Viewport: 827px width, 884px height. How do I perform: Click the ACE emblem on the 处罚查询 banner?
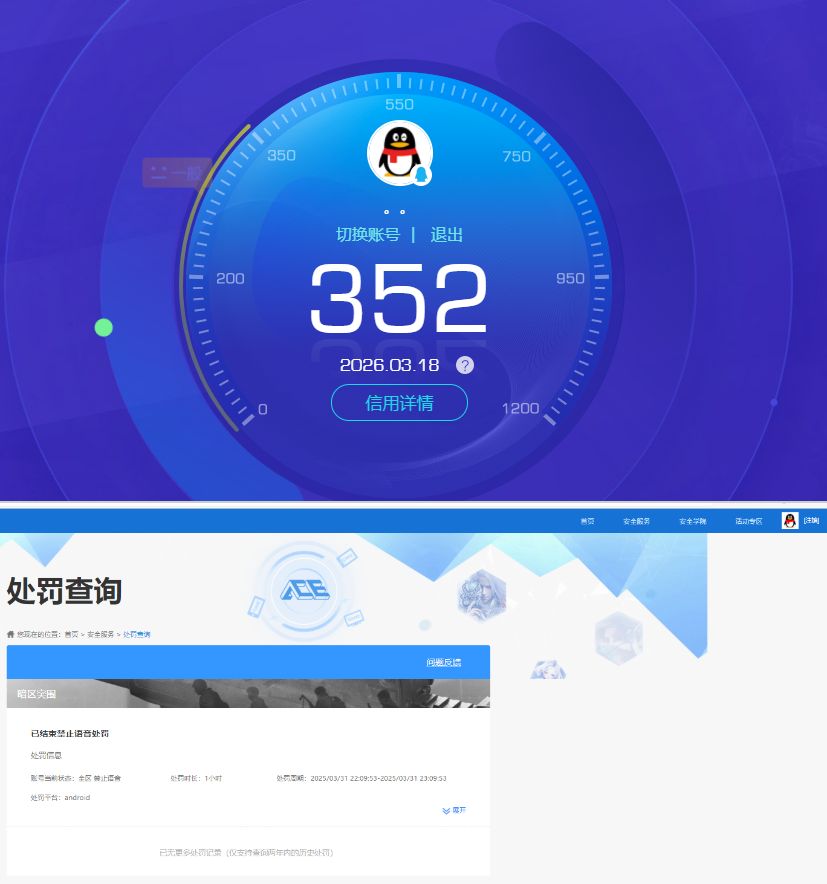coord(302,592)
